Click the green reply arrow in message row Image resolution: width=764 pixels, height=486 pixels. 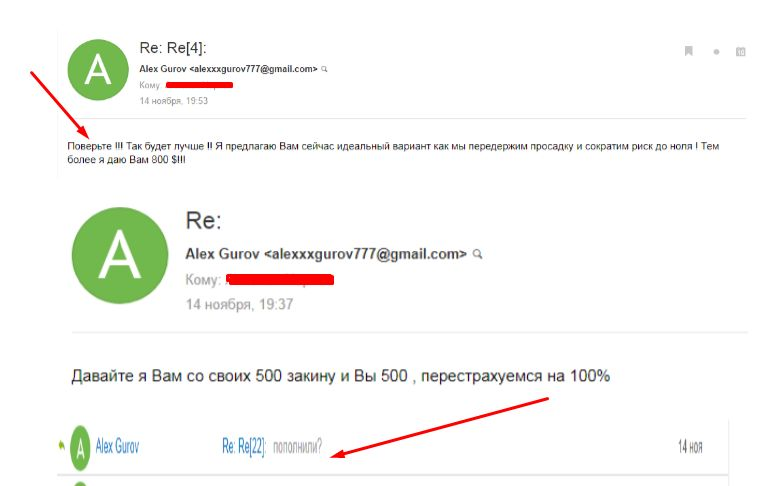(61, 445)
